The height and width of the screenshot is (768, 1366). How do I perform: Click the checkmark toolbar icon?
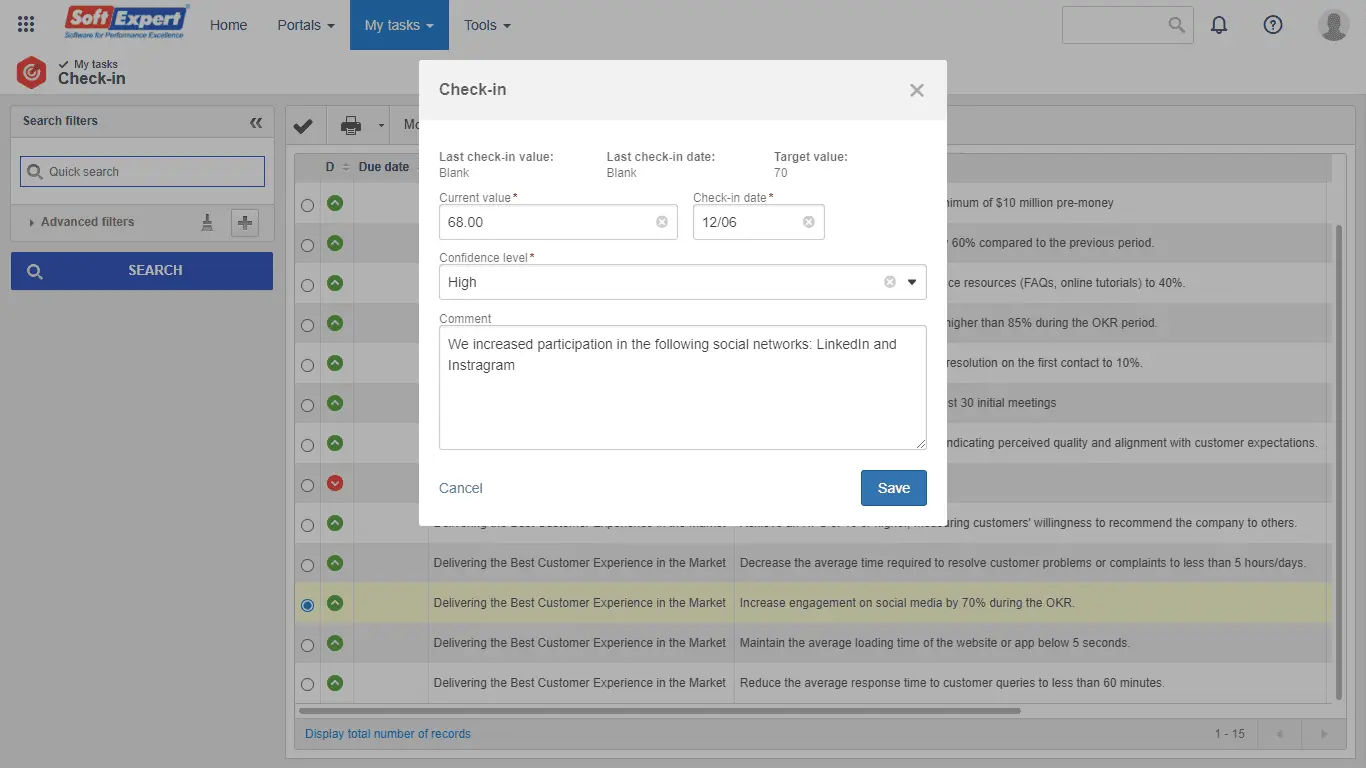click(x=303, y=126)
